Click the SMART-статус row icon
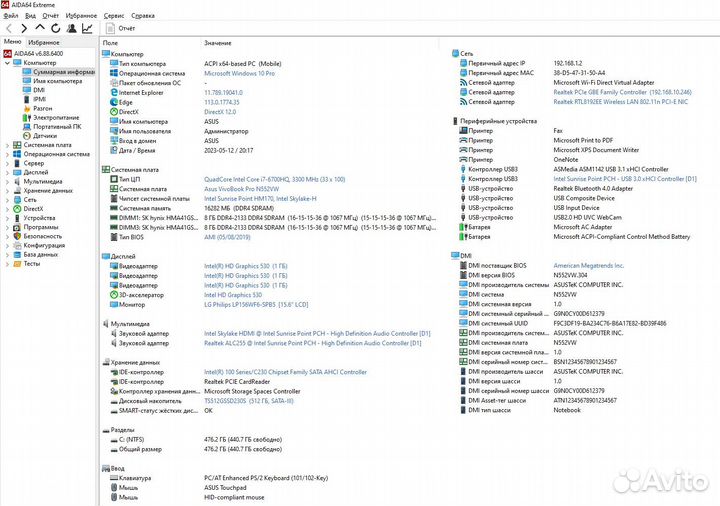This screenshot has height=506, width=720. click(x=114, y=411)
